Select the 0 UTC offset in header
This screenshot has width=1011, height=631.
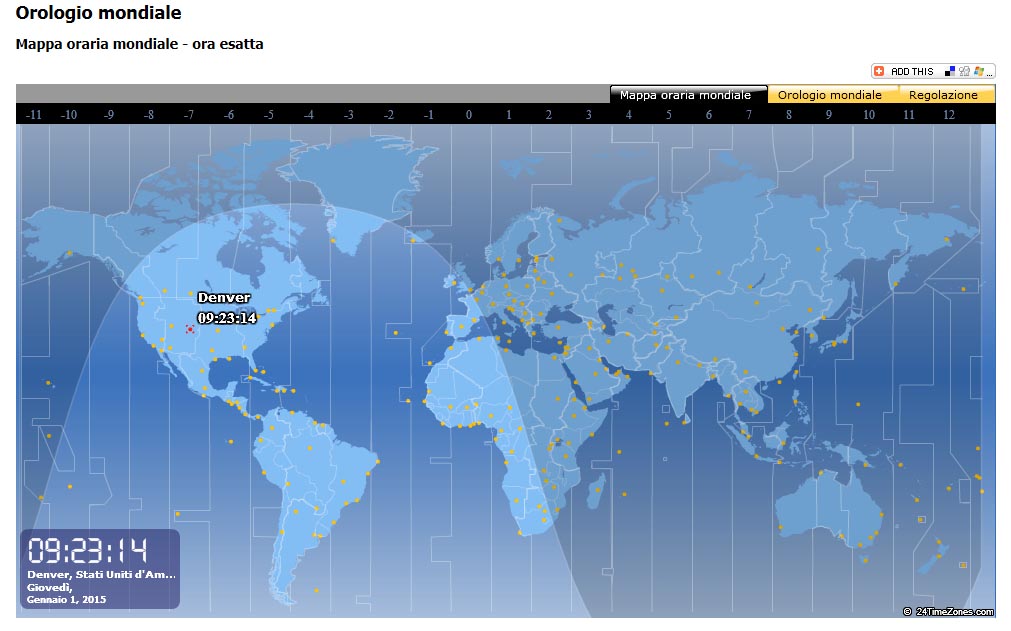pos(468,115)
